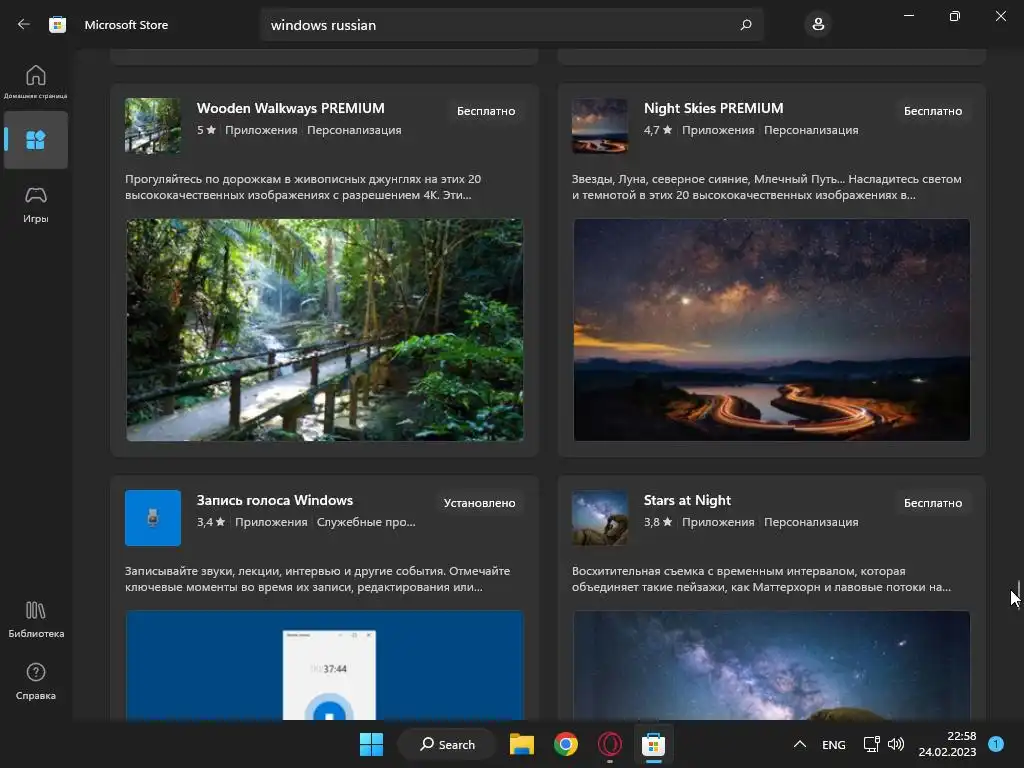Click Бесплатно button for Night Skies PREMIUM
The width and height of the screenshot is (1024, 768).
tap(933, 111)
